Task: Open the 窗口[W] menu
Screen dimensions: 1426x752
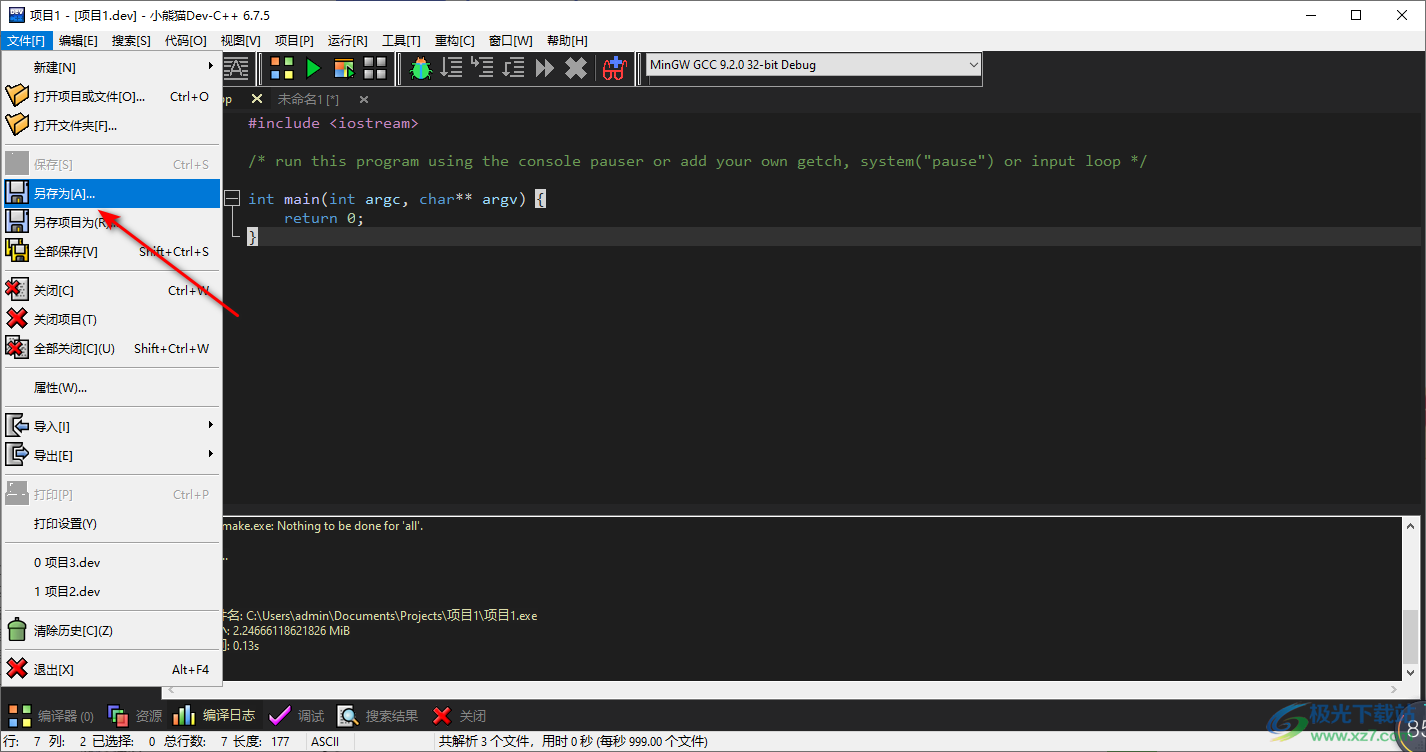Action: 510,40
